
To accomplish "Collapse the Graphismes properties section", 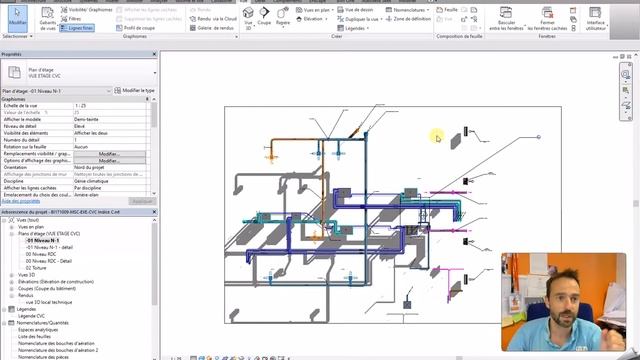I will point(147,99).
